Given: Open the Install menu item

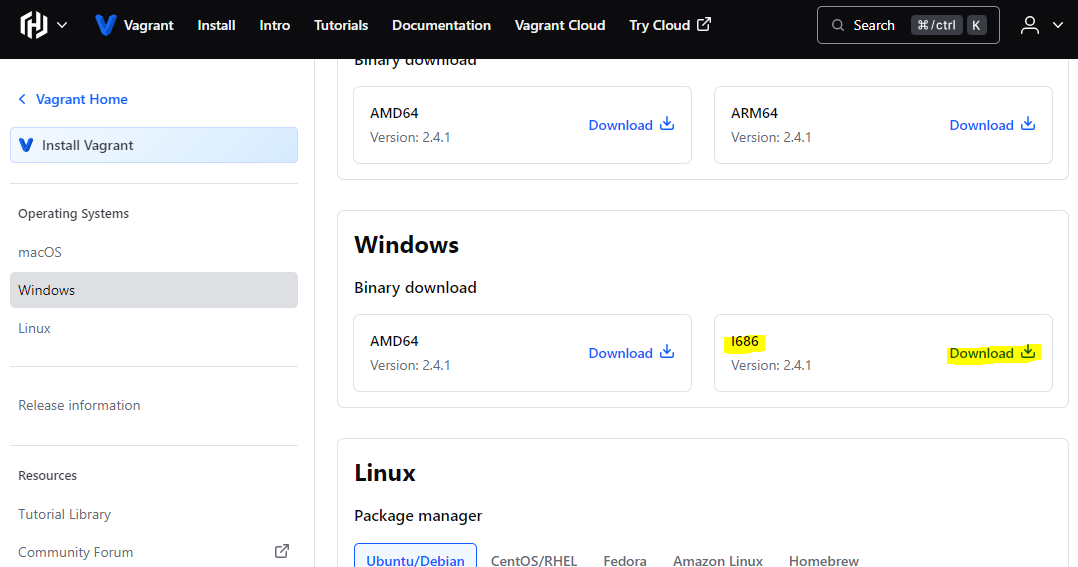Looking at the screenshot, I should coord(217,25).
